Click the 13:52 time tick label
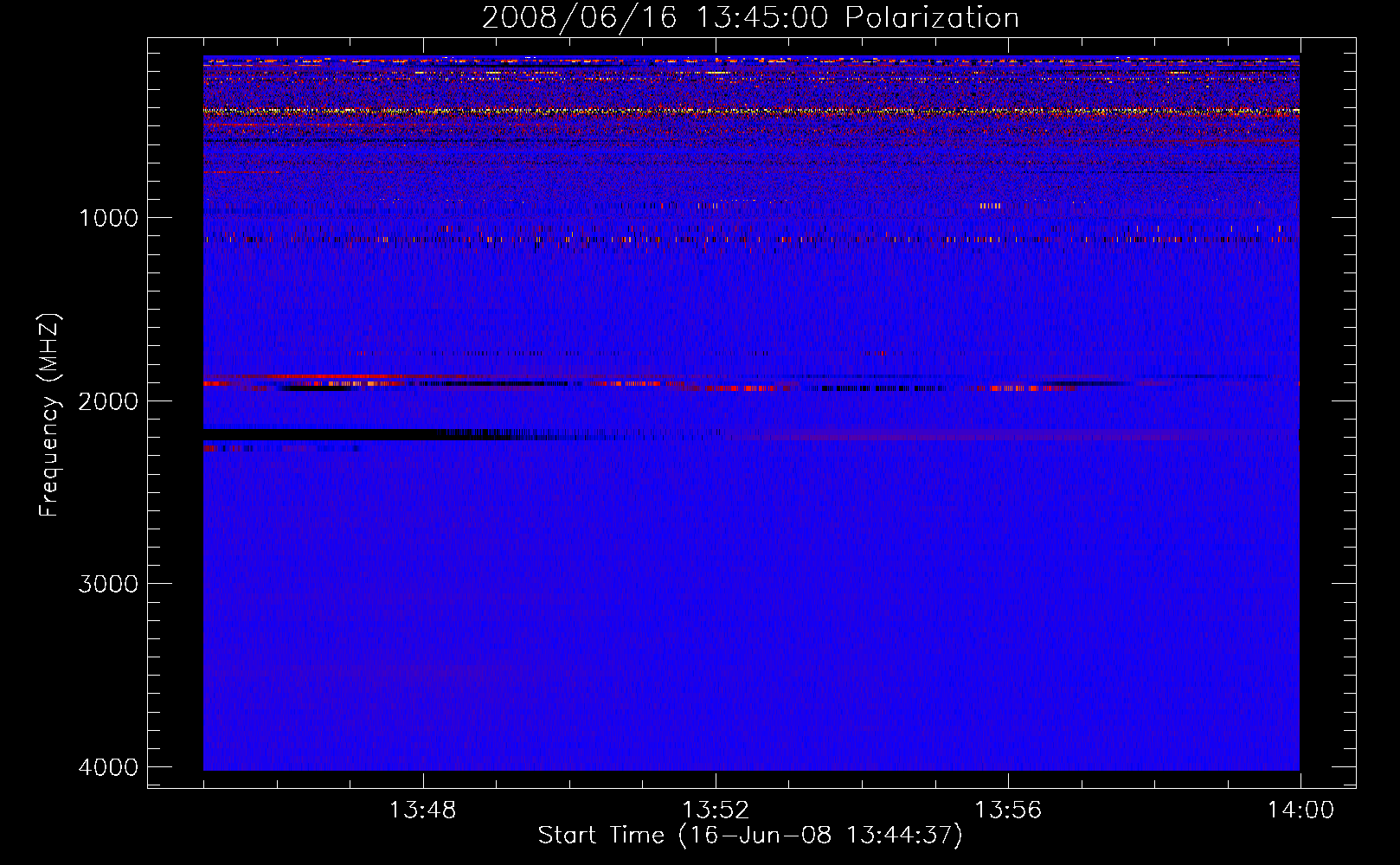This screenshot has height=865, width=1400. [715, 811]
